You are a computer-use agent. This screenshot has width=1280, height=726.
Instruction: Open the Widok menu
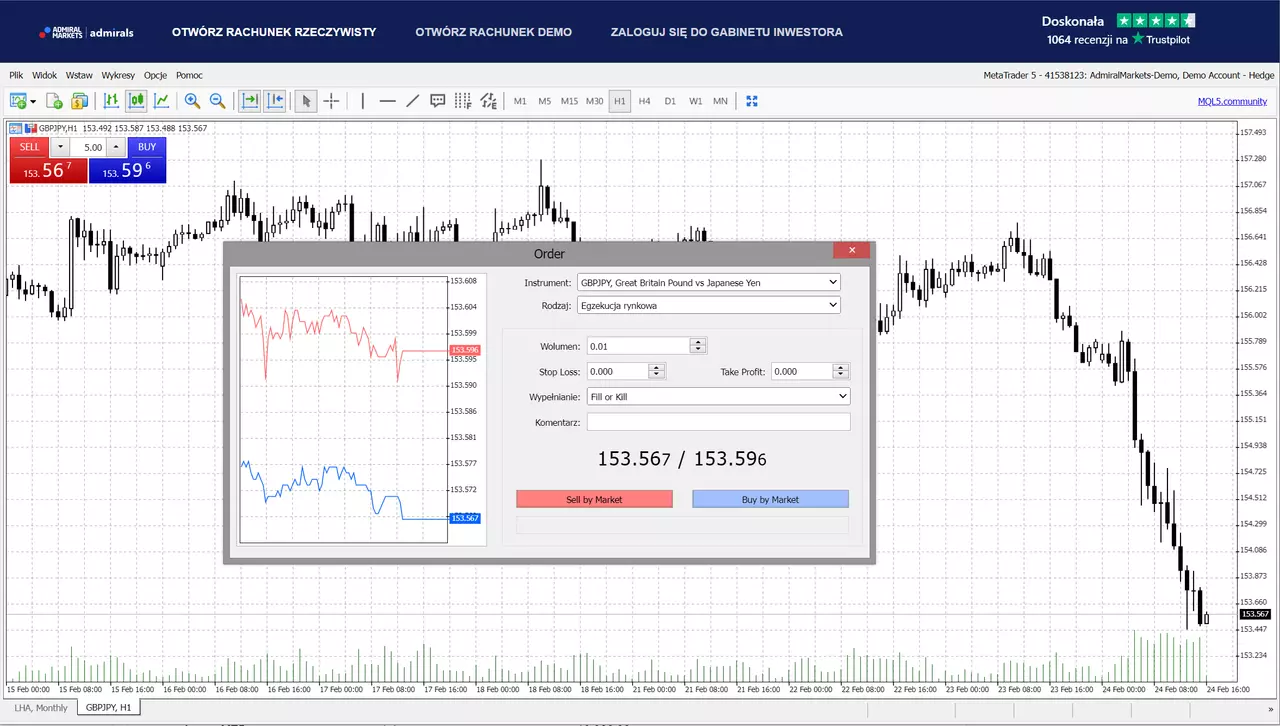[45, 75]
